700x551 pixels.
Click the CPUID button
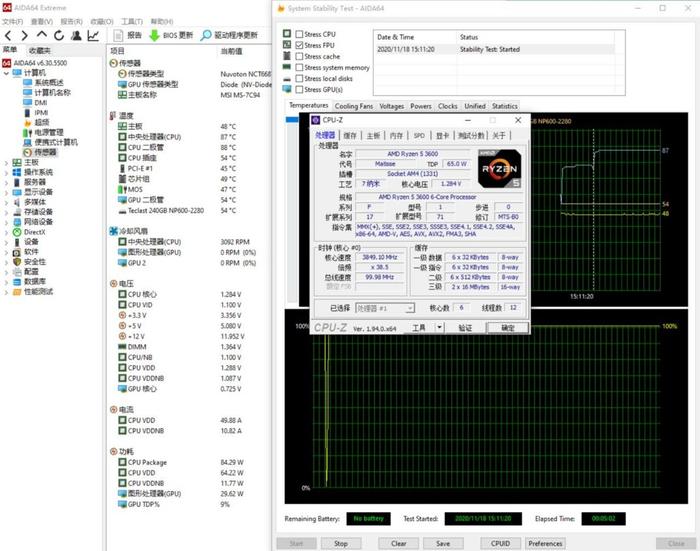pos(500,543)
